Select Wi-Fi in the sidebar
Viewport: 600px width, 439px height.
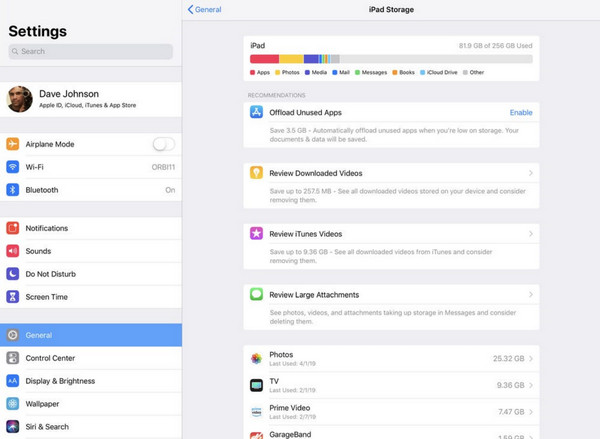(x=91, y=167)
